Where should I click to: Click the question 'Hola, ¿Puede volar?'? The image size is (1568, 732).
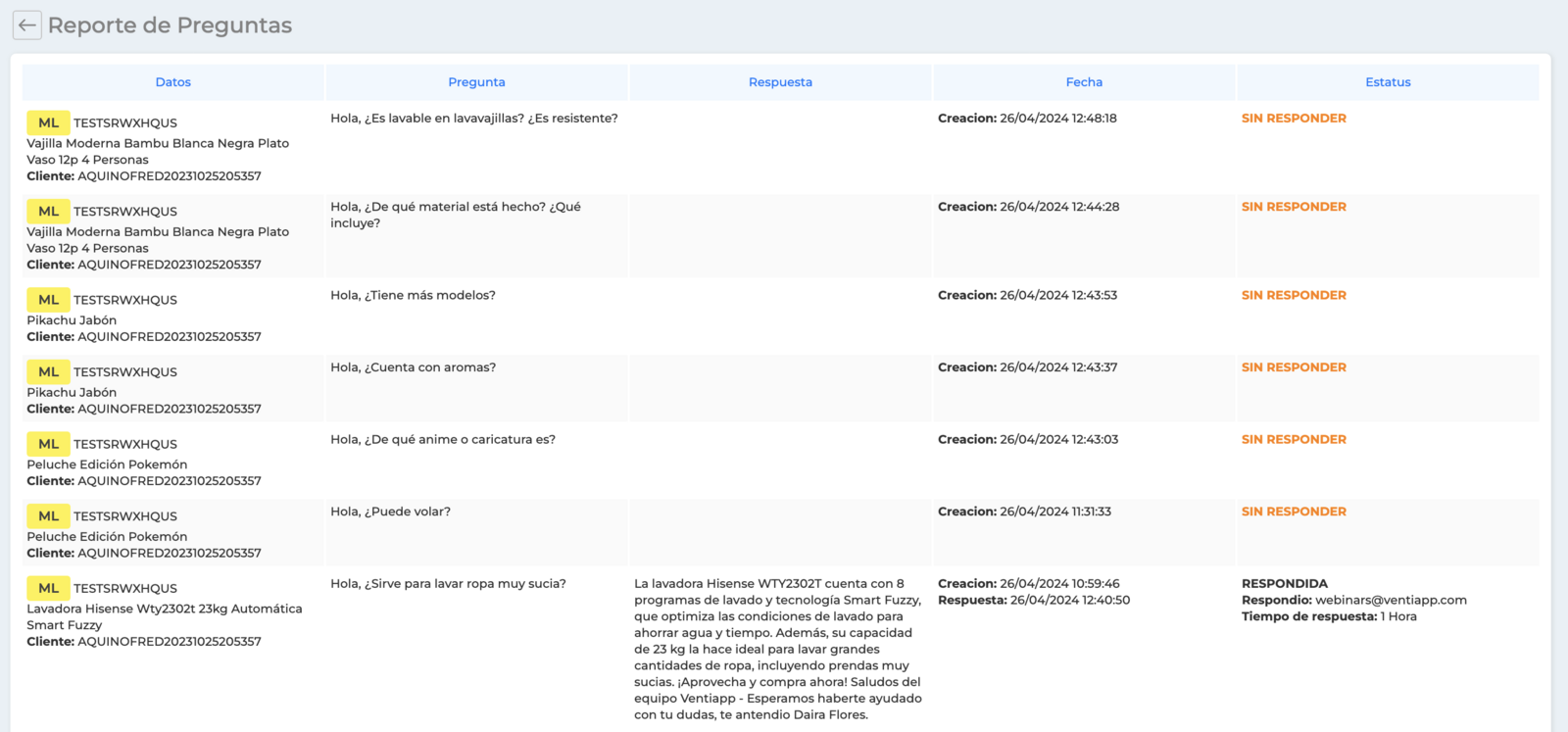(x=390, y=512)
